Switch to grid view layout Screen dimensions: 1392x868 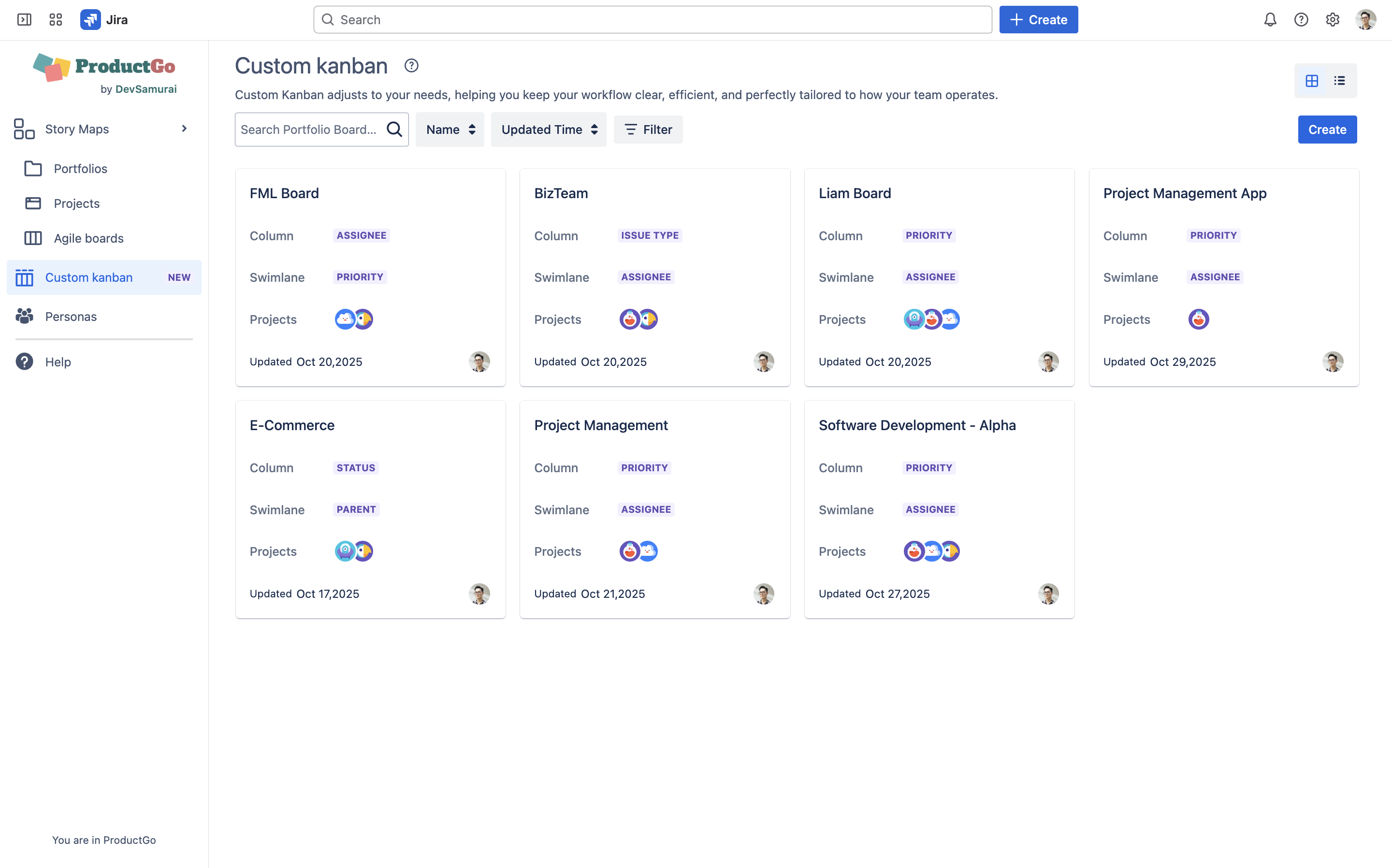(1312, 81)
